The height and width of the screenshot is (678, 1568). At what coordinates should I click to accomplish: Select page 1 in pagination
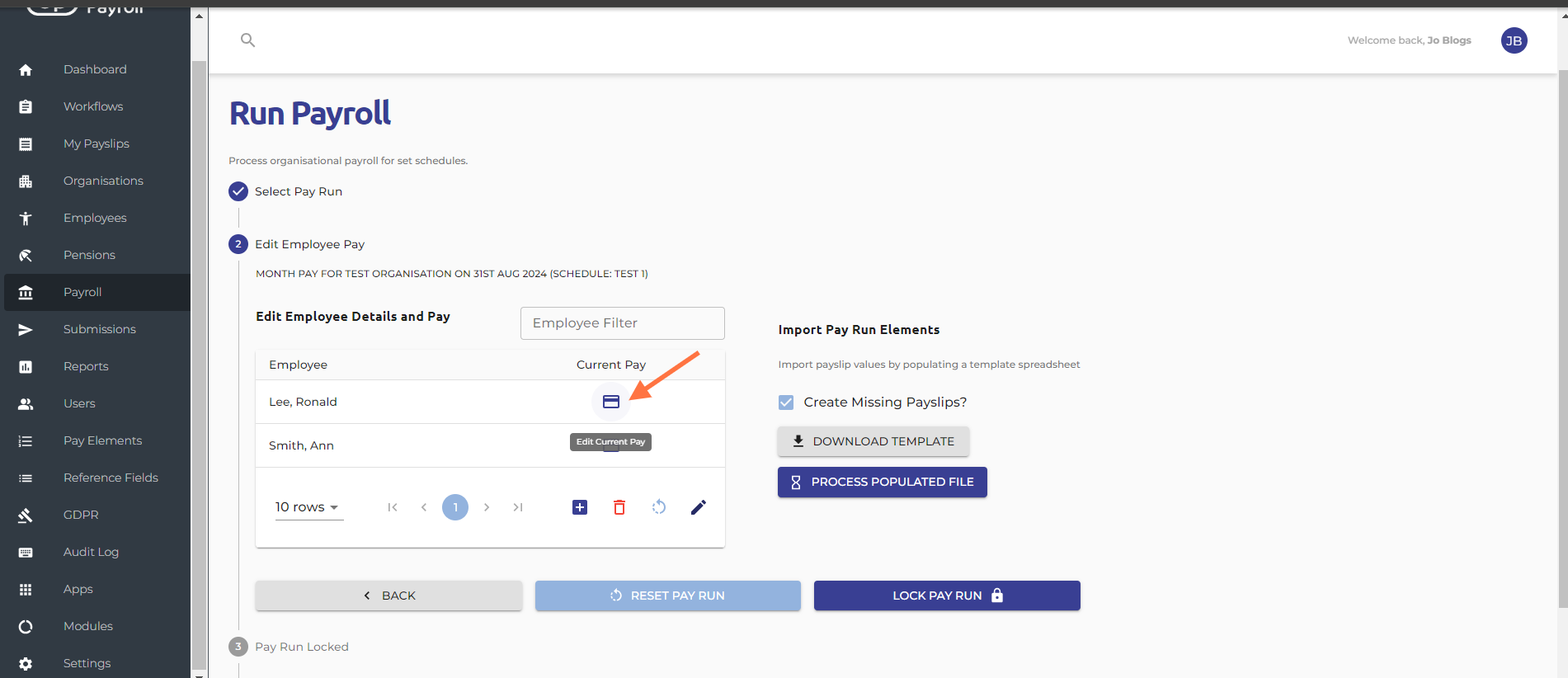tap(455, 507)
